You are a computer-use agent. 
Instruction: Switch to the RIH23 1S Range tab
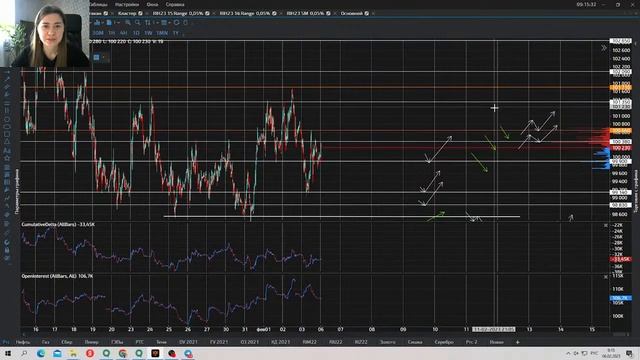[x=178, y=13]
